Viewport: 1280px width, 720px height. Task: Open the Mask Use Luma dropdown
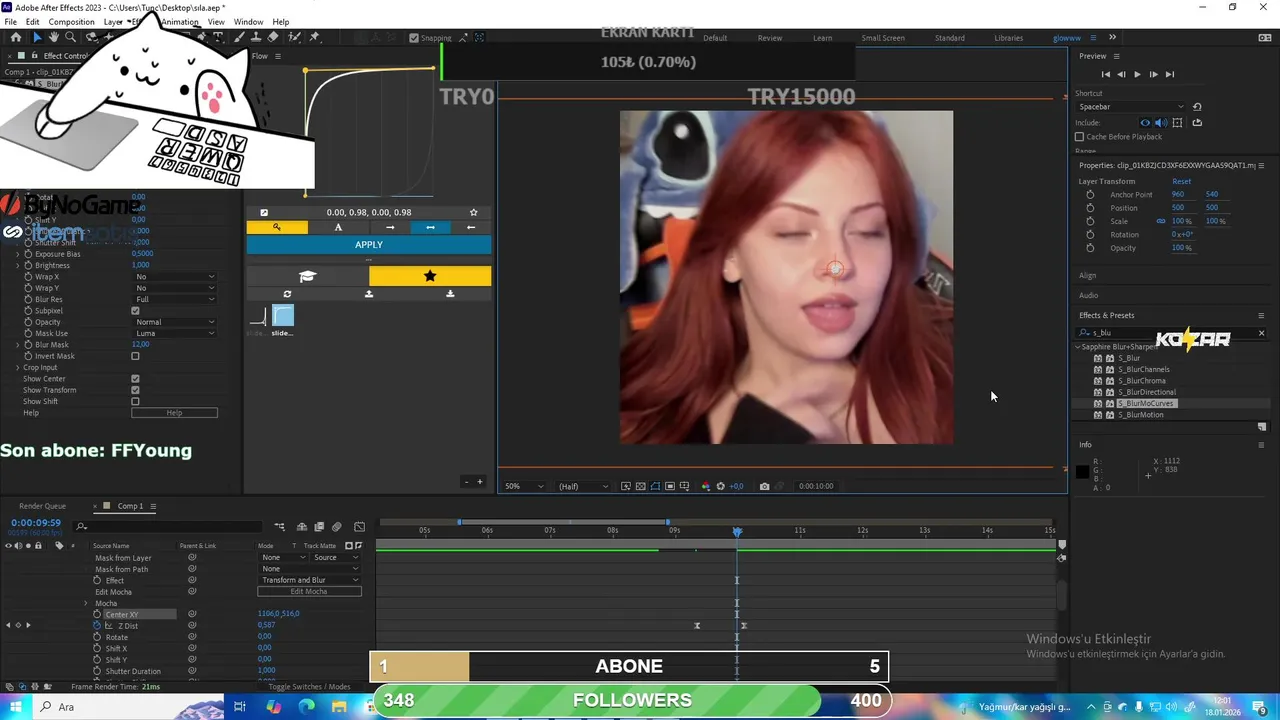(x=175, y=333)
